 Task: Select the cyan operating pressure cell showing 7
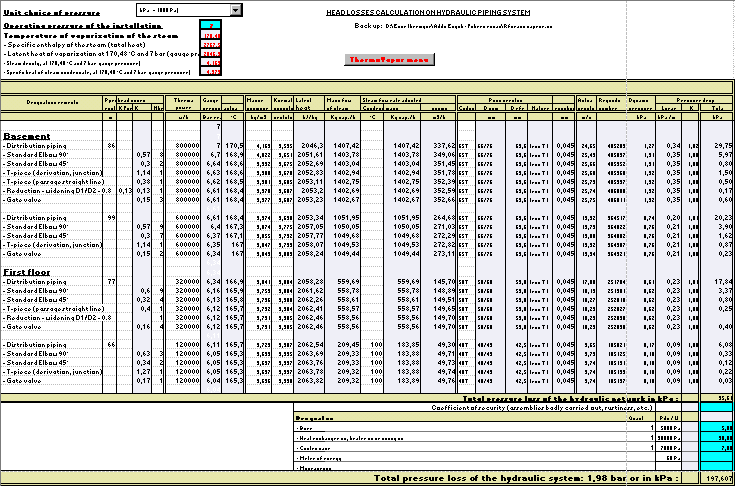point(210,25)
